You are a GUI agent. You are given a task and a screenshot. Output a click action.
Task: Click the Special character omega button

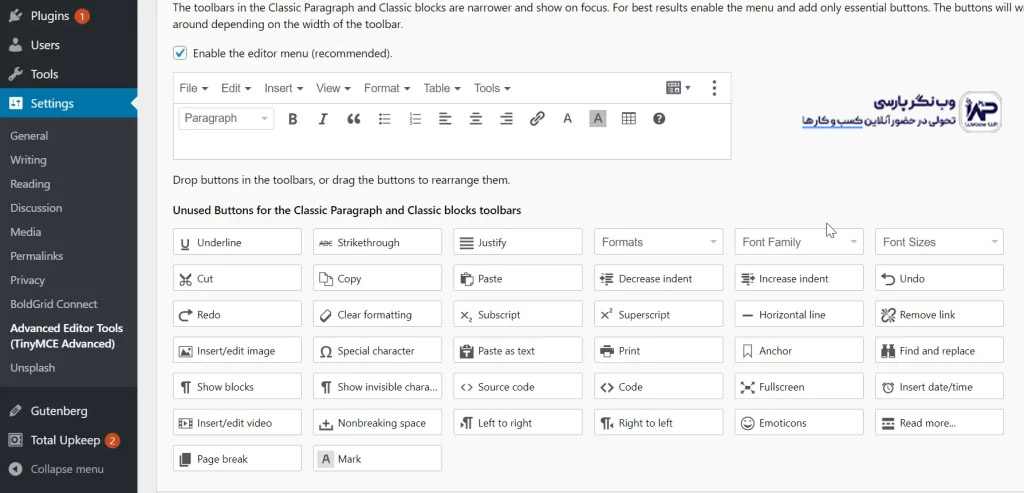point(377,351)
